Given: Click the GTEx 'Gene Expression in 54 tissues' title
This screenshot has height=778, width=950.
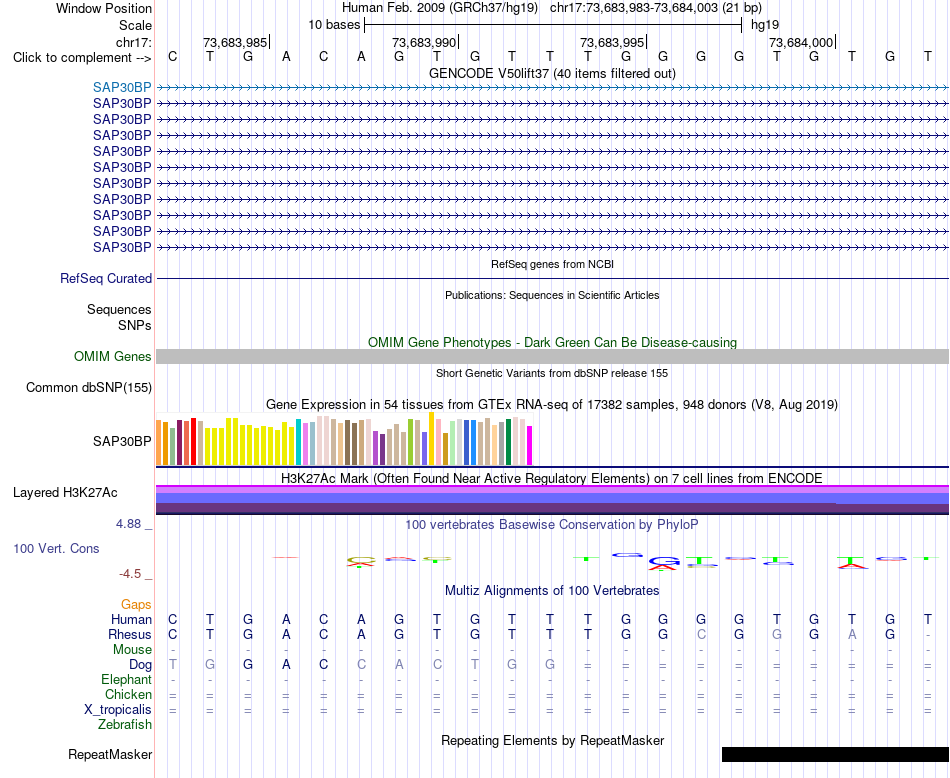Looking at the screenshot, I should point(552,404).
